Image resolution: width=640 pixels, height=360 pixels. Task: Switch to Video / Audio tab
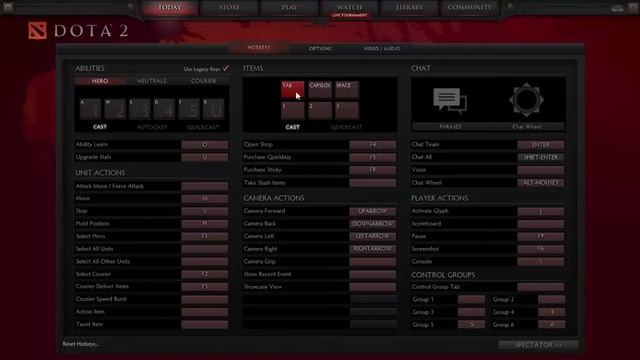coord(382,49)
